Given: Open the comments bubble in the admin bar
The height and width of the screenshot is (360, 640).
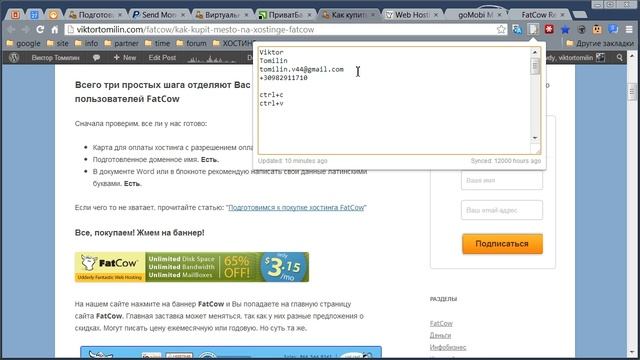Looking at the screenshot, I should click(x=96, y=58).
